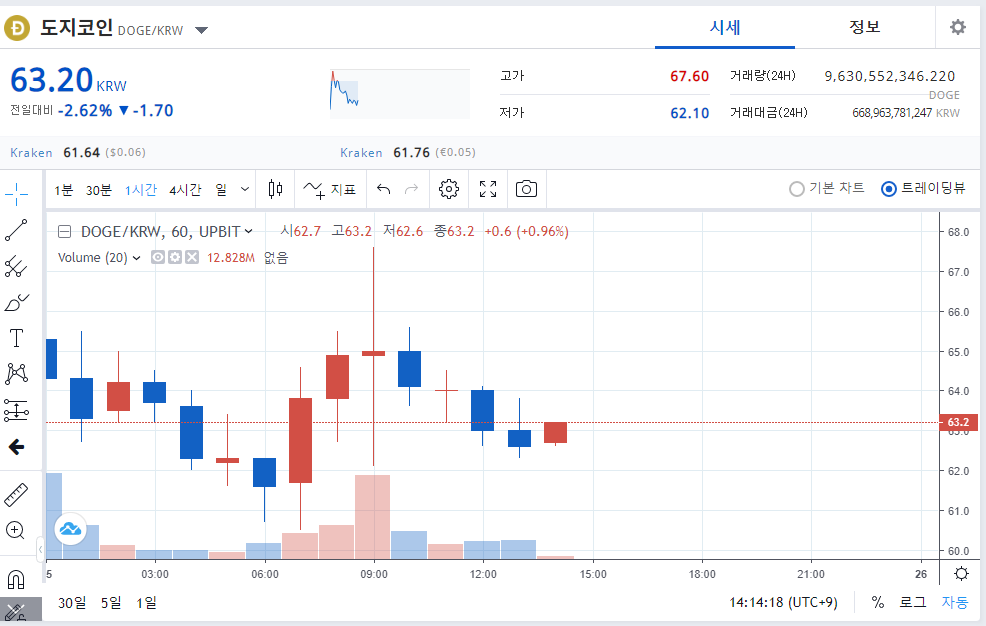
Task: Open indicators (지표) menu
Action: tap(330, 189)
